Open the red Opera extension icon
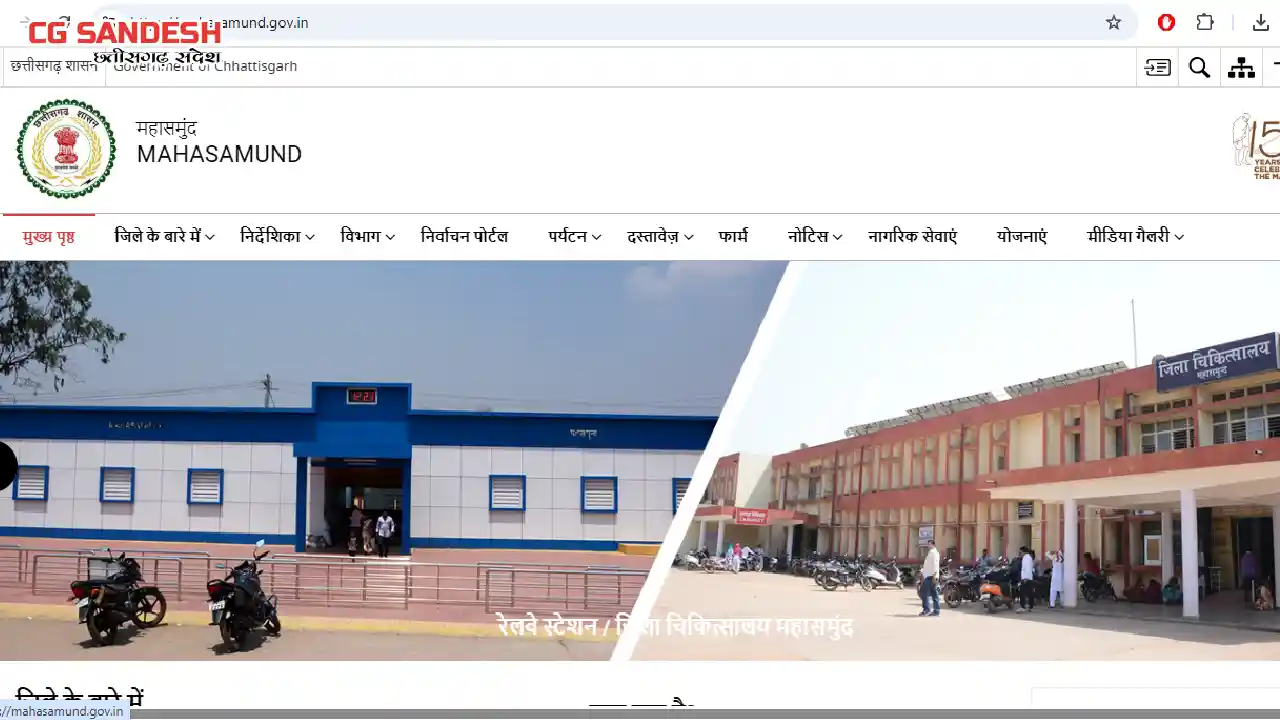This screenshot has width=1280, height=720. [1166, 22]
